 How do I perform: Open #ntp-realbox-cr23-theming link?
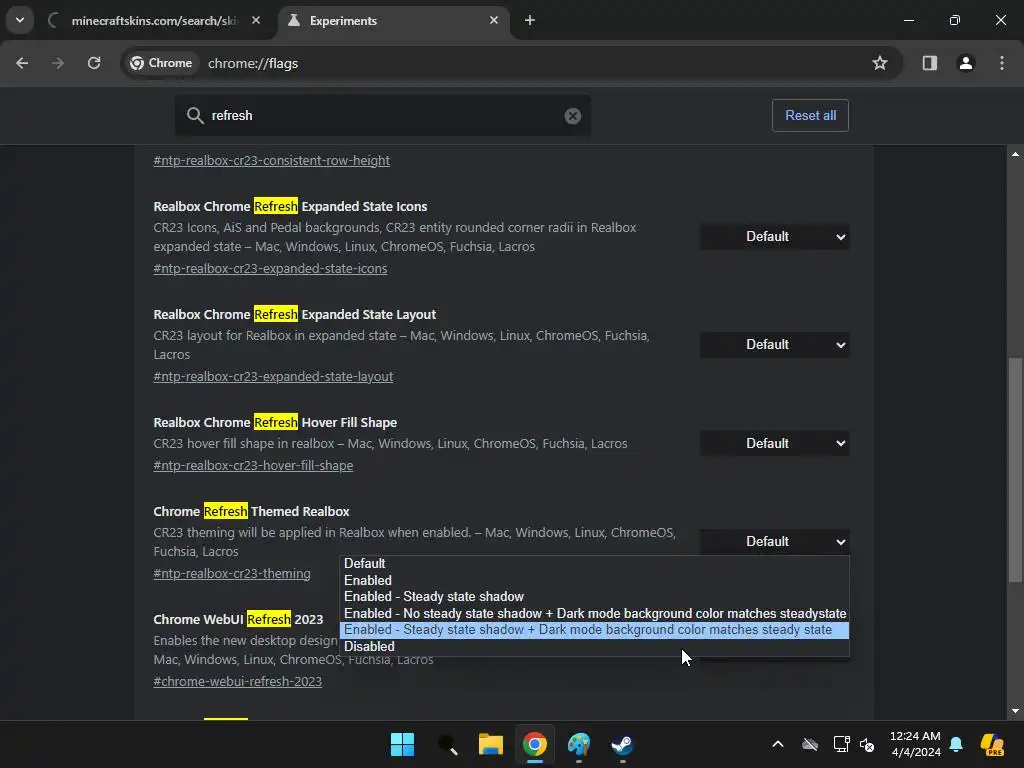pyautogui.click(x=232, y=574)
